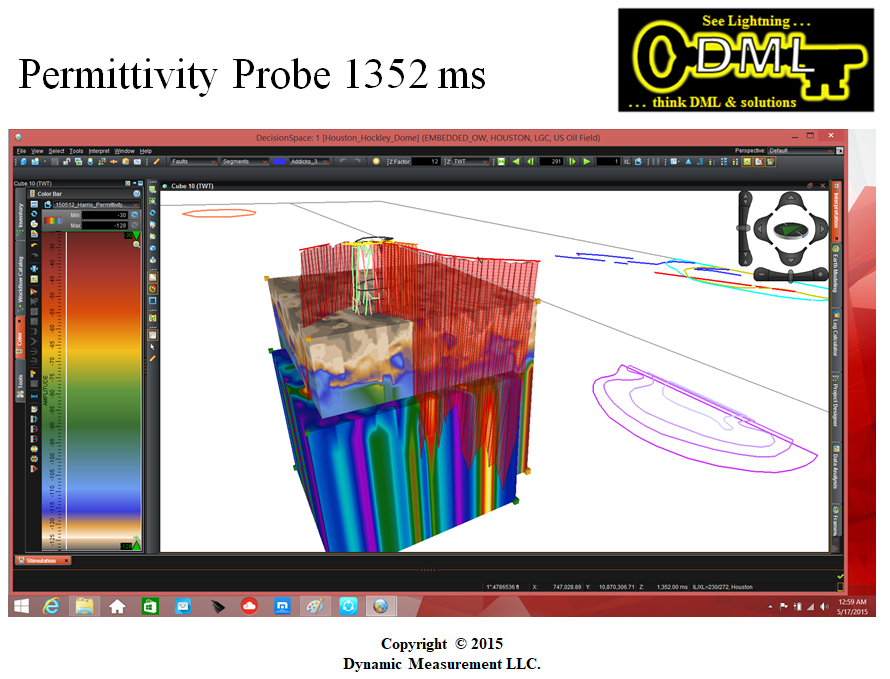Click the pencil edit tool in the main toolbar
Image resolution: width=890 pixels, height=679 pixels.
pyautogui.click(x=157, y=162)
